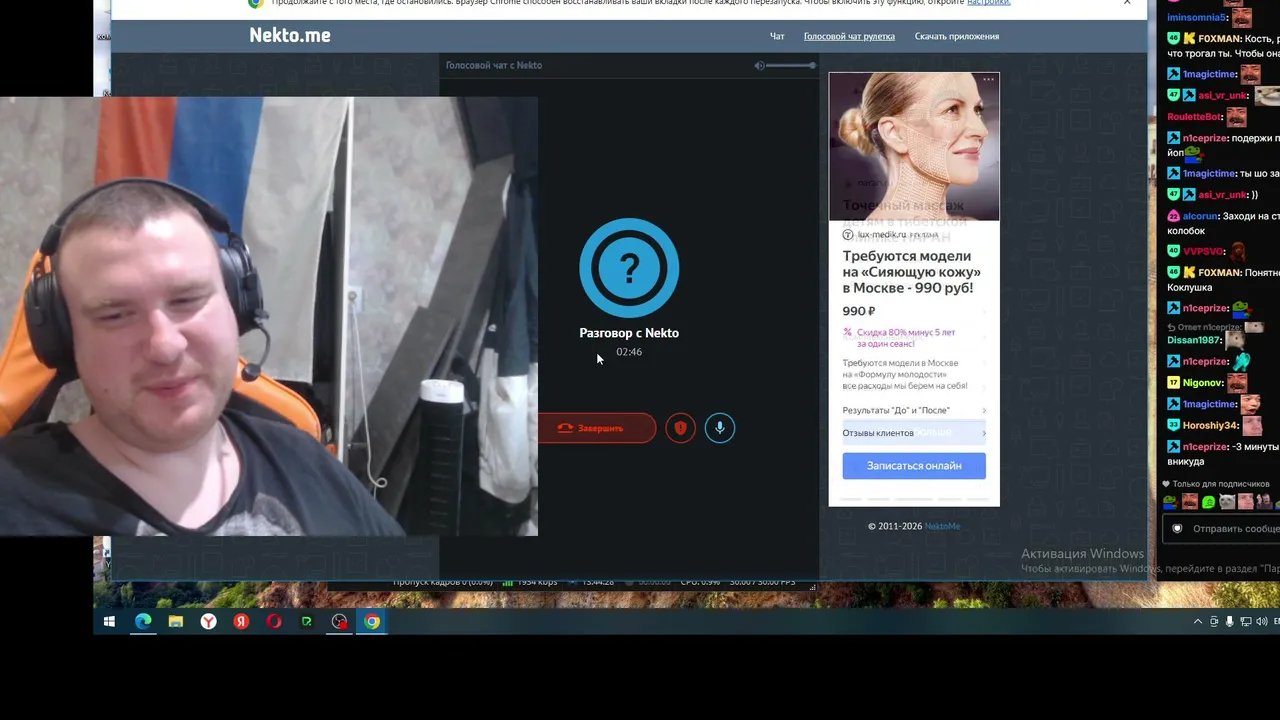Image resolution: width=1280 pixels, height=720 pixels.
Task: Adjust the voice chat volume slider
Action: (792, 65)
